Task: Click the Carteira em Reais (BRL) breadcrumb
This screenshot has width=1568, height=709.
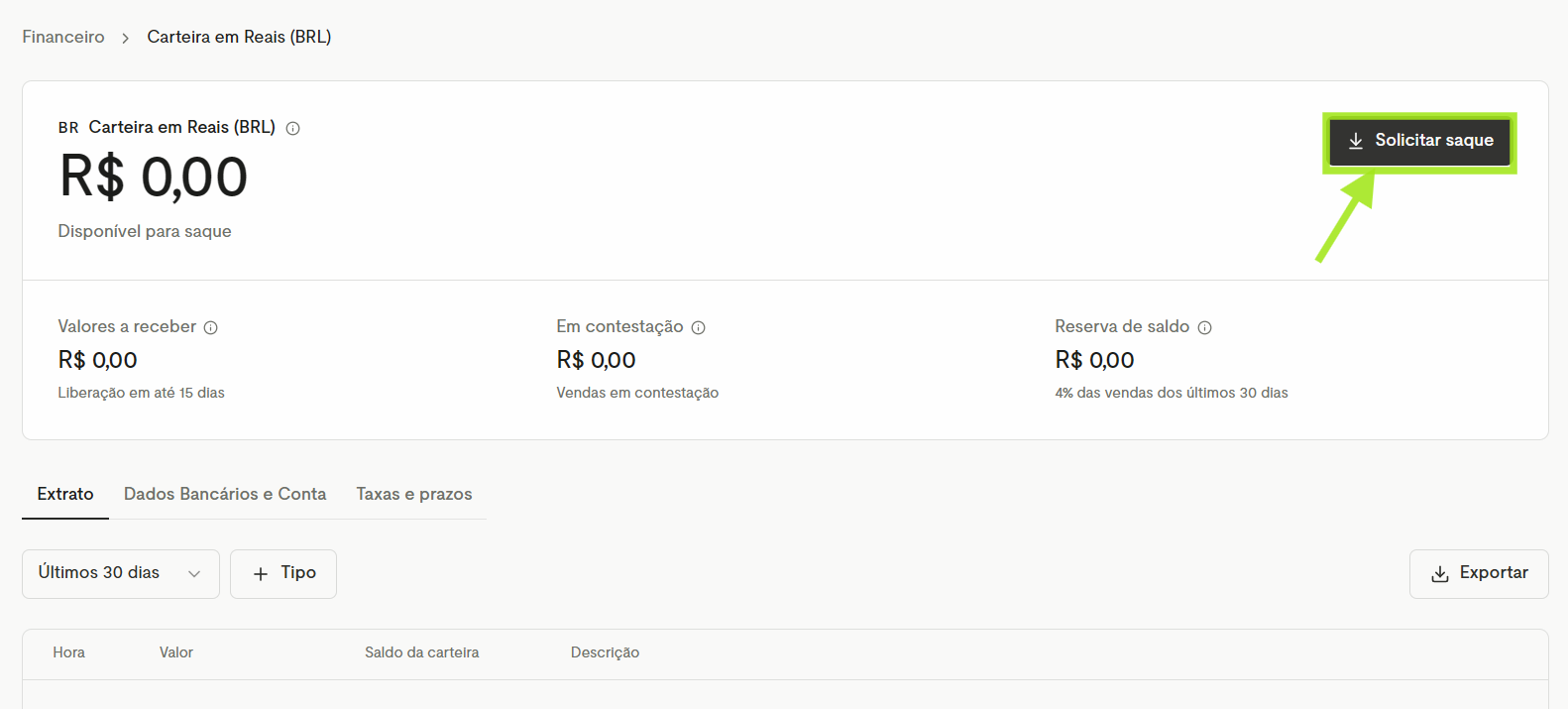Action: coord(239,37)
